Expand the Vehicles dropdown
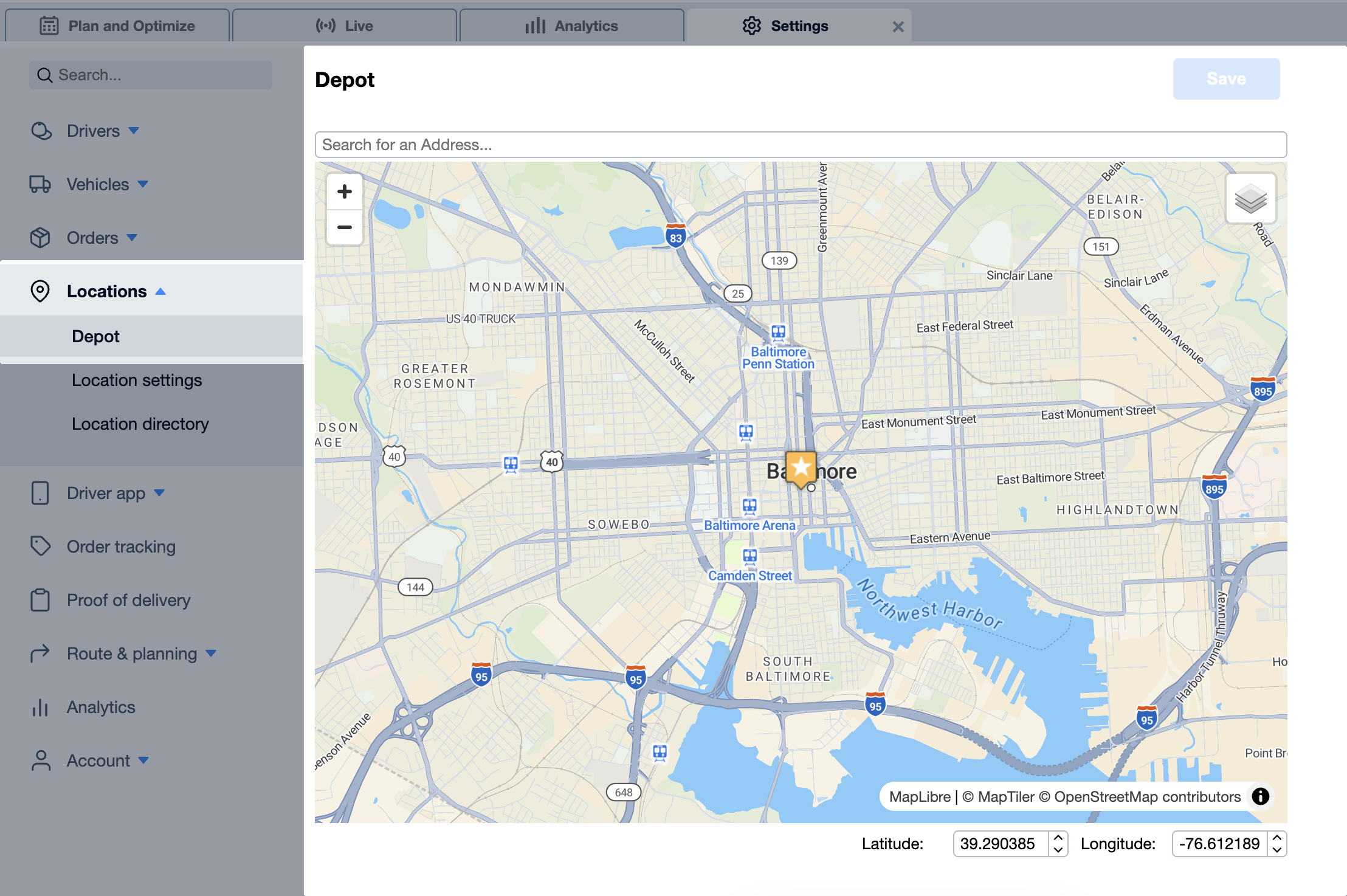The image size is (1347, 896). click(x=143, y=184)
